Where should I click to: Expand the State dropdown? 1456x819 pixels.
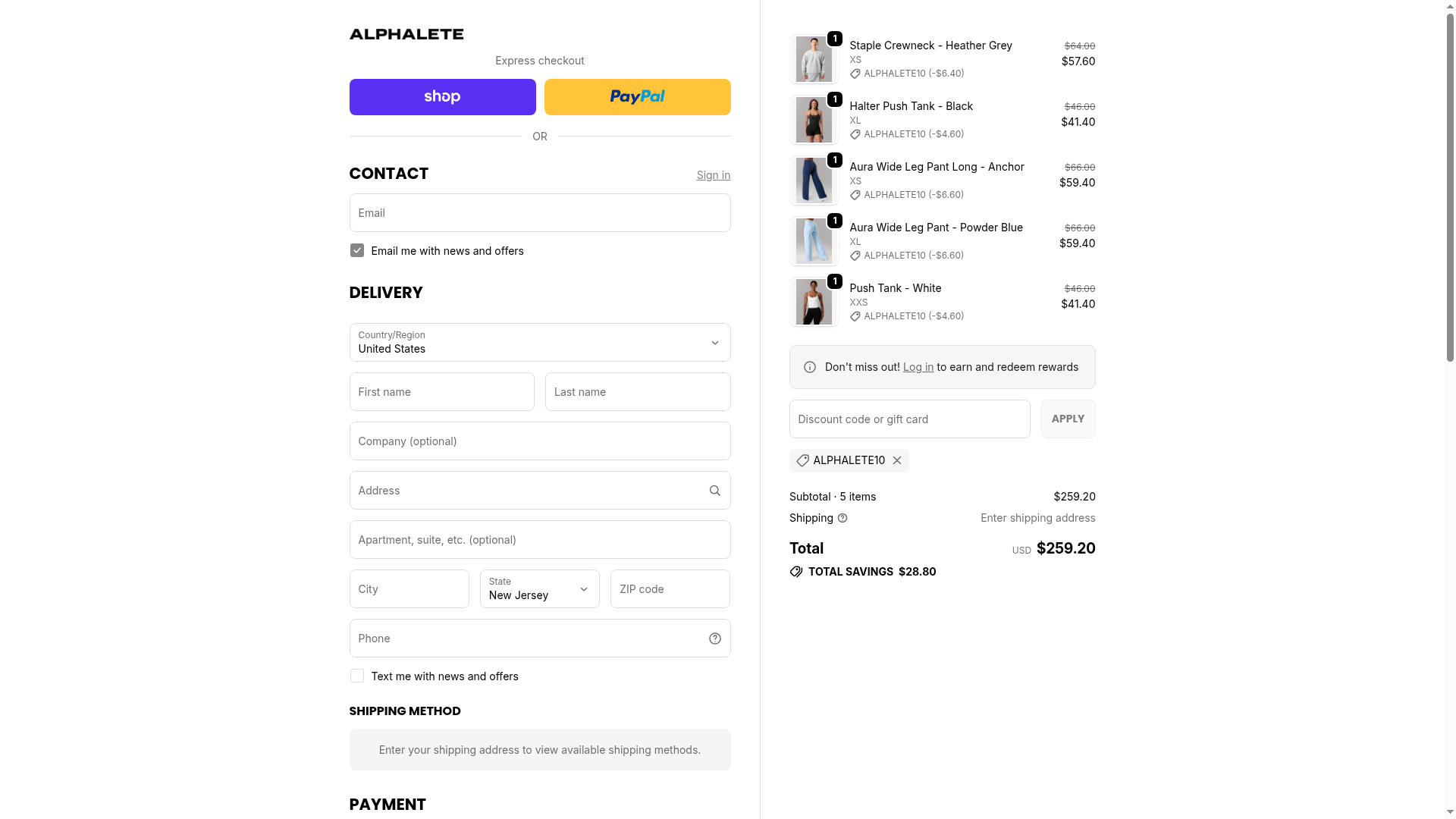pos(540,589)
